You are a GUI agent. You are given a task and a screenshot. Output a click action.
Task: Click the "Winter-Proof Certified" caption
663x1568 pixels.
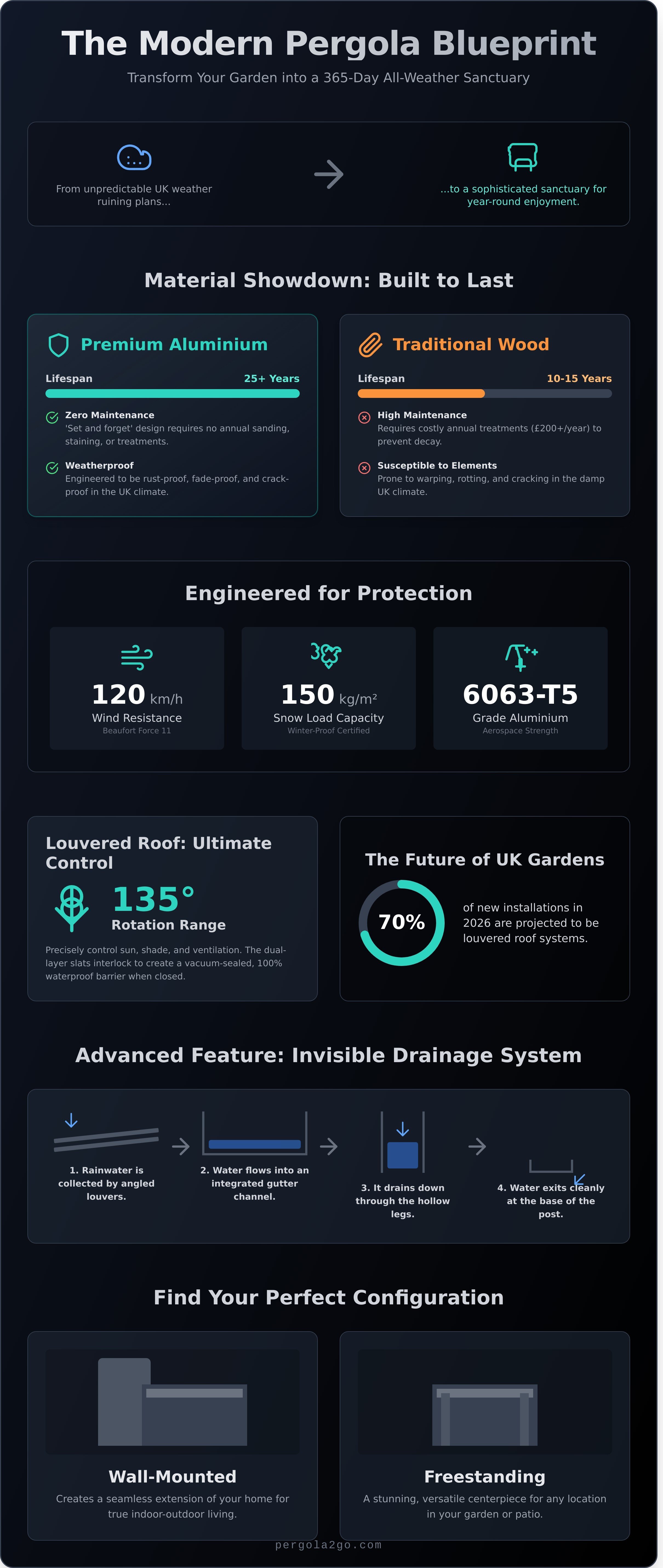click(x=329, y=731)
